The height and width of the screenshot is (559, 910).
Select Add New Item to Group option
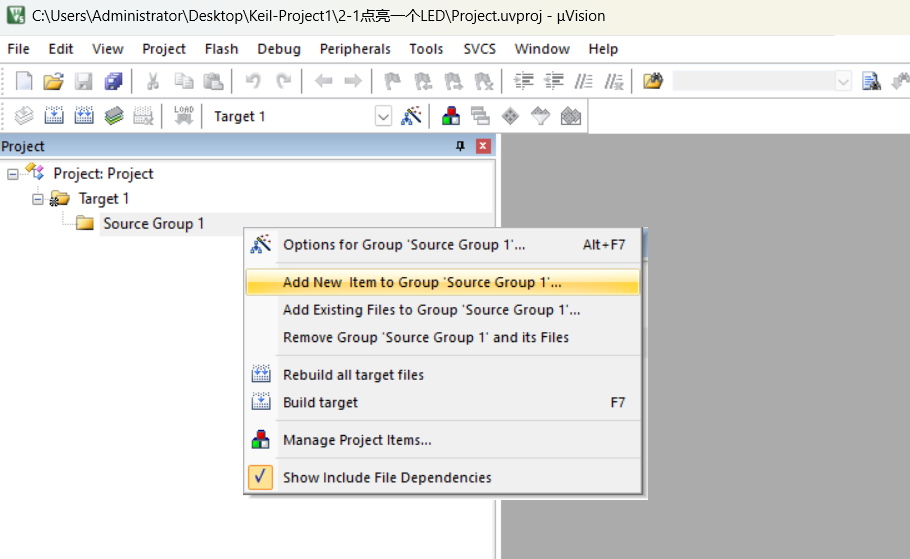[422, 282]
